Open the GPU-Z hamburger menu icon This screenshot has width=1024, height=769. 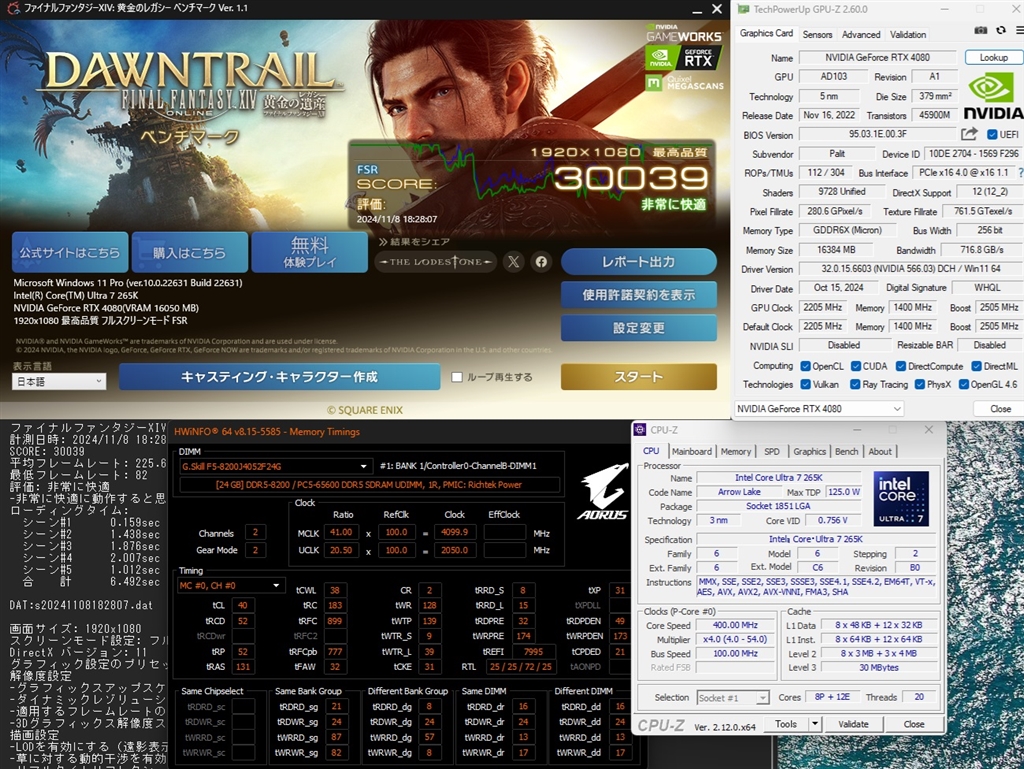pyautogui.click(x=1019, y=30)
